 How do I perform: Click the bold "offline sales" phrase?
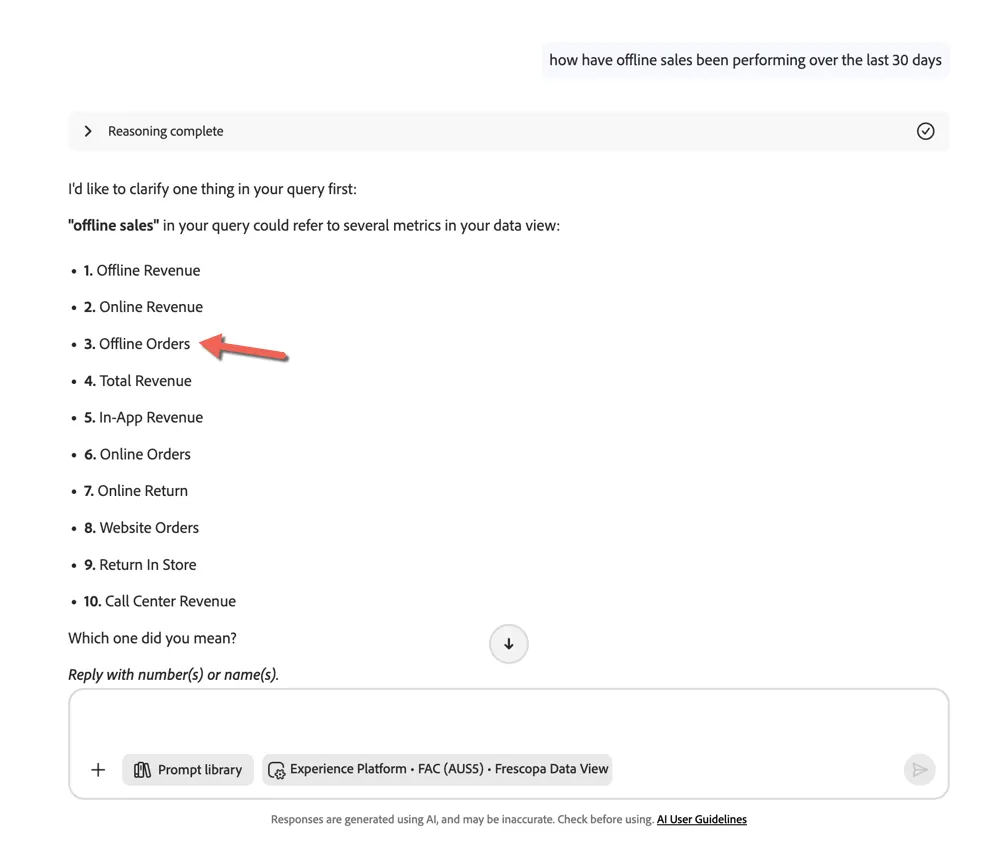[x=114, y=226]
